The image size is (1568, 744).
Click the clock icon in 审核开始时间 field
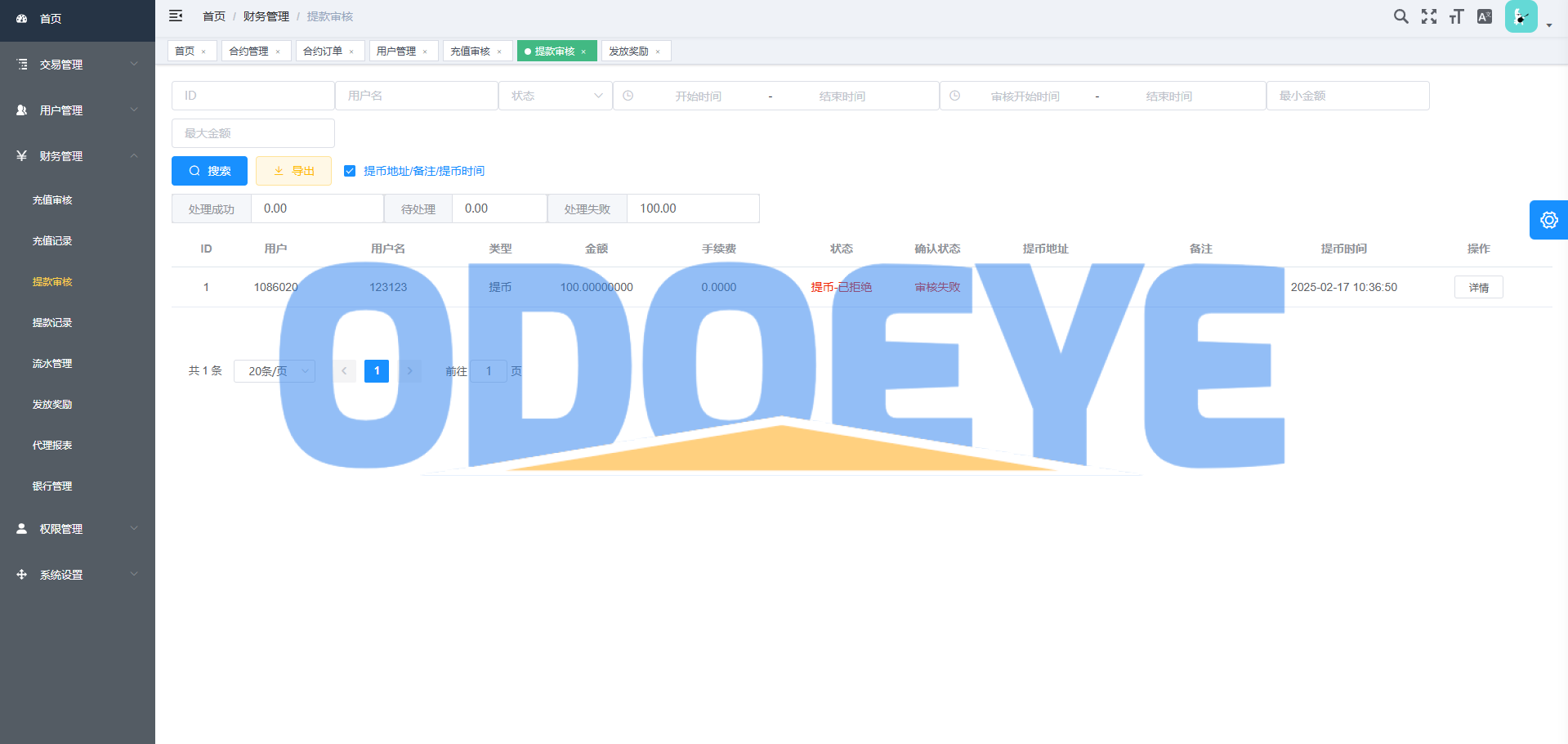tap(954, 96)
